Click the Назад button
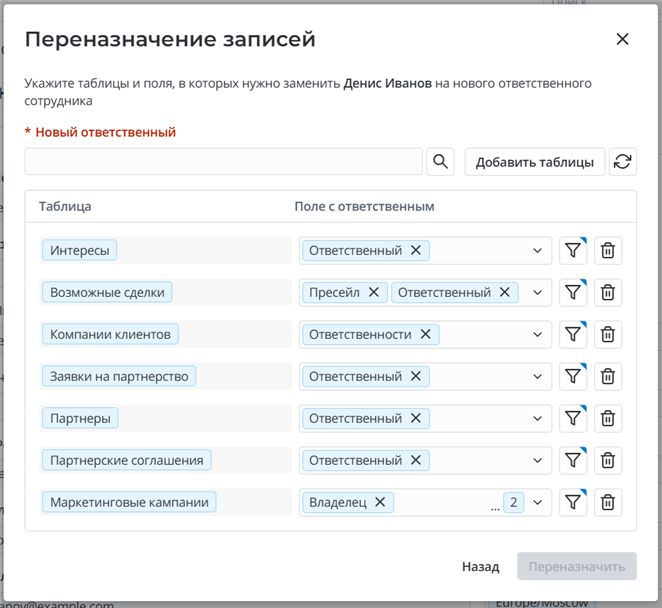Viewport: 662px width, 608px height. pos(480,567)
